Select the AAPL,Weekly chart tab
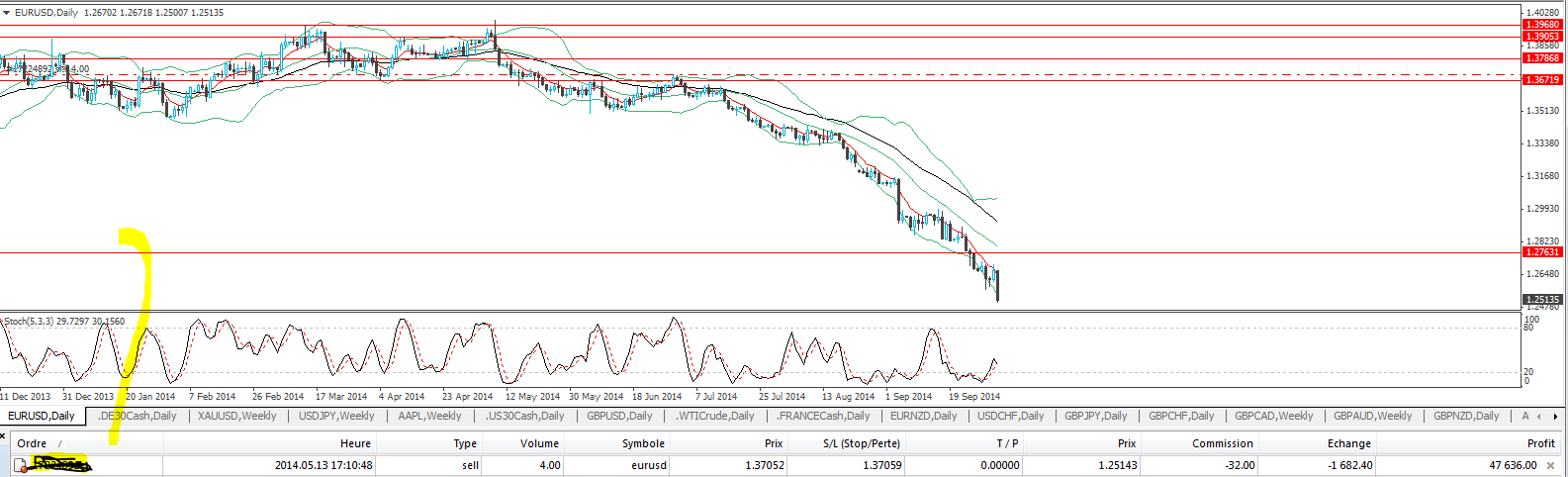1568x477 pixels. pos(429,417)
